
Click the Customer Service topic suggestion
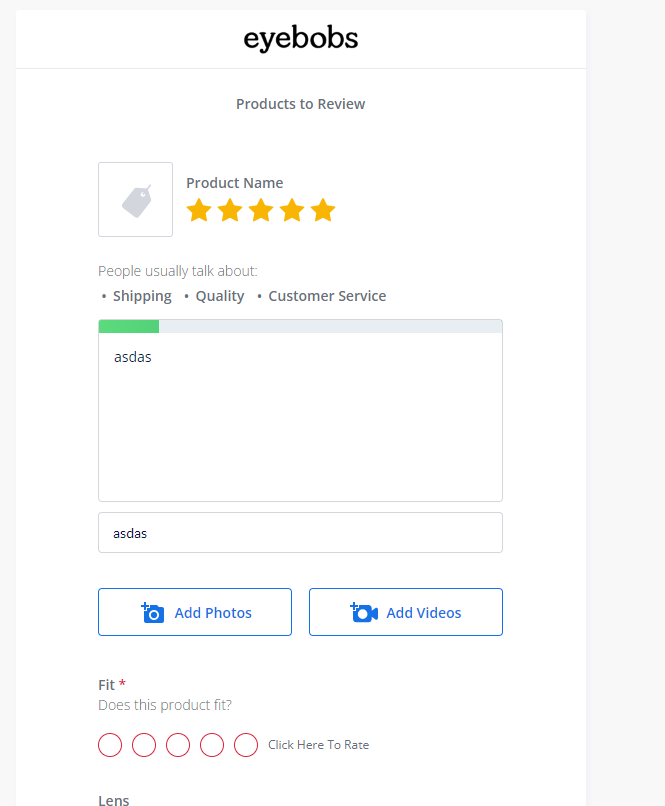tap(327, 296)
